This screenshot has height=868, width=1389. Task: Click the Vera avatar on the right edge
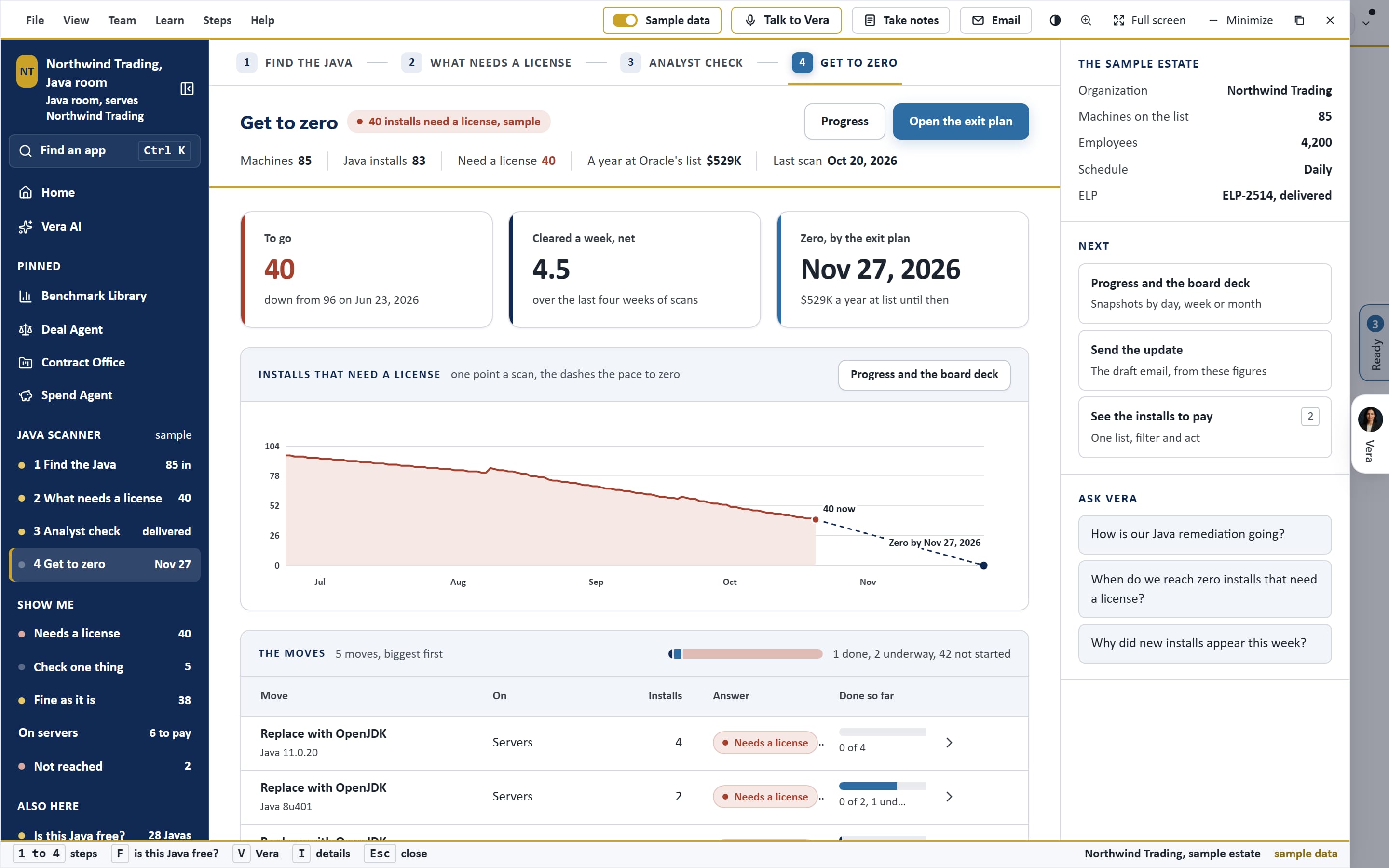1370,420
